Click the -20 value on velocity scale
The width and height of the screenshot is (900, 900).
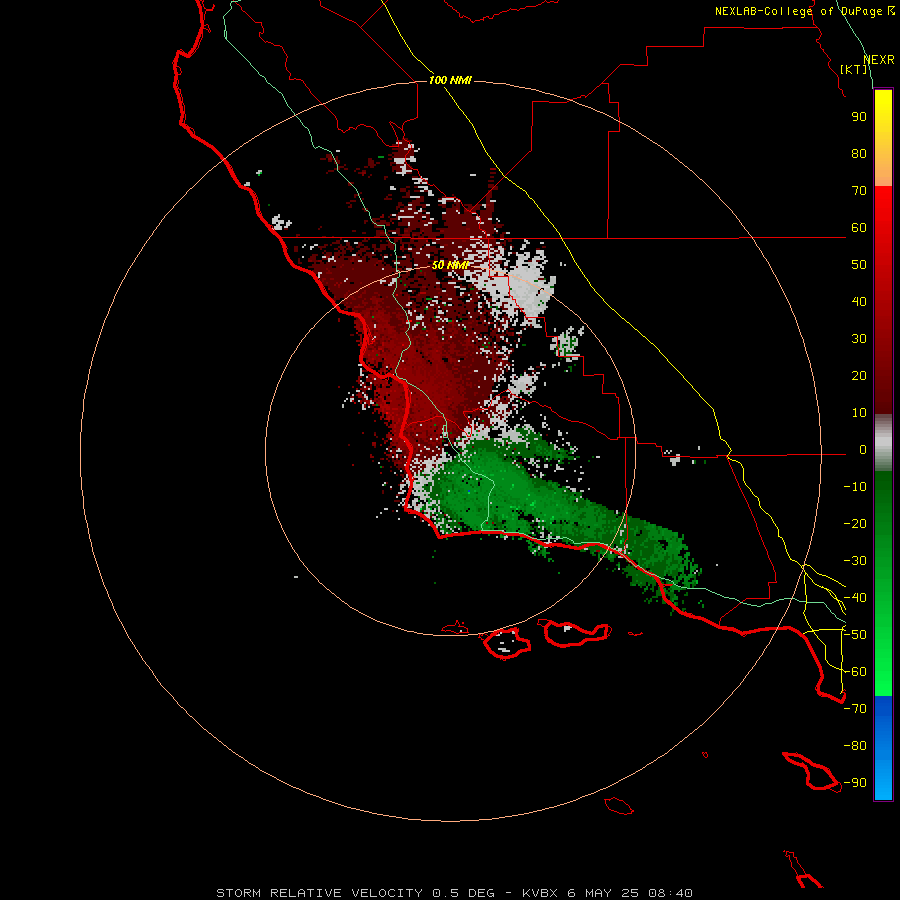pyautogui.click(x=855, y=524)
